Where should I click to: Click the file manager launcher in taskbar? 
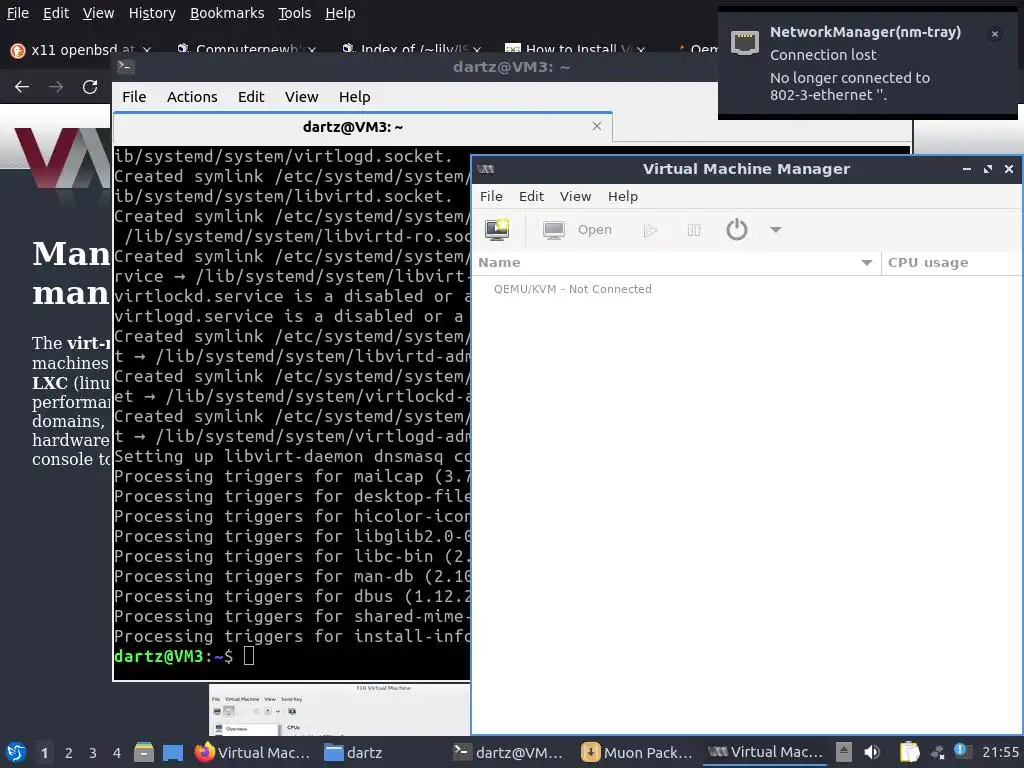point(144,752)
